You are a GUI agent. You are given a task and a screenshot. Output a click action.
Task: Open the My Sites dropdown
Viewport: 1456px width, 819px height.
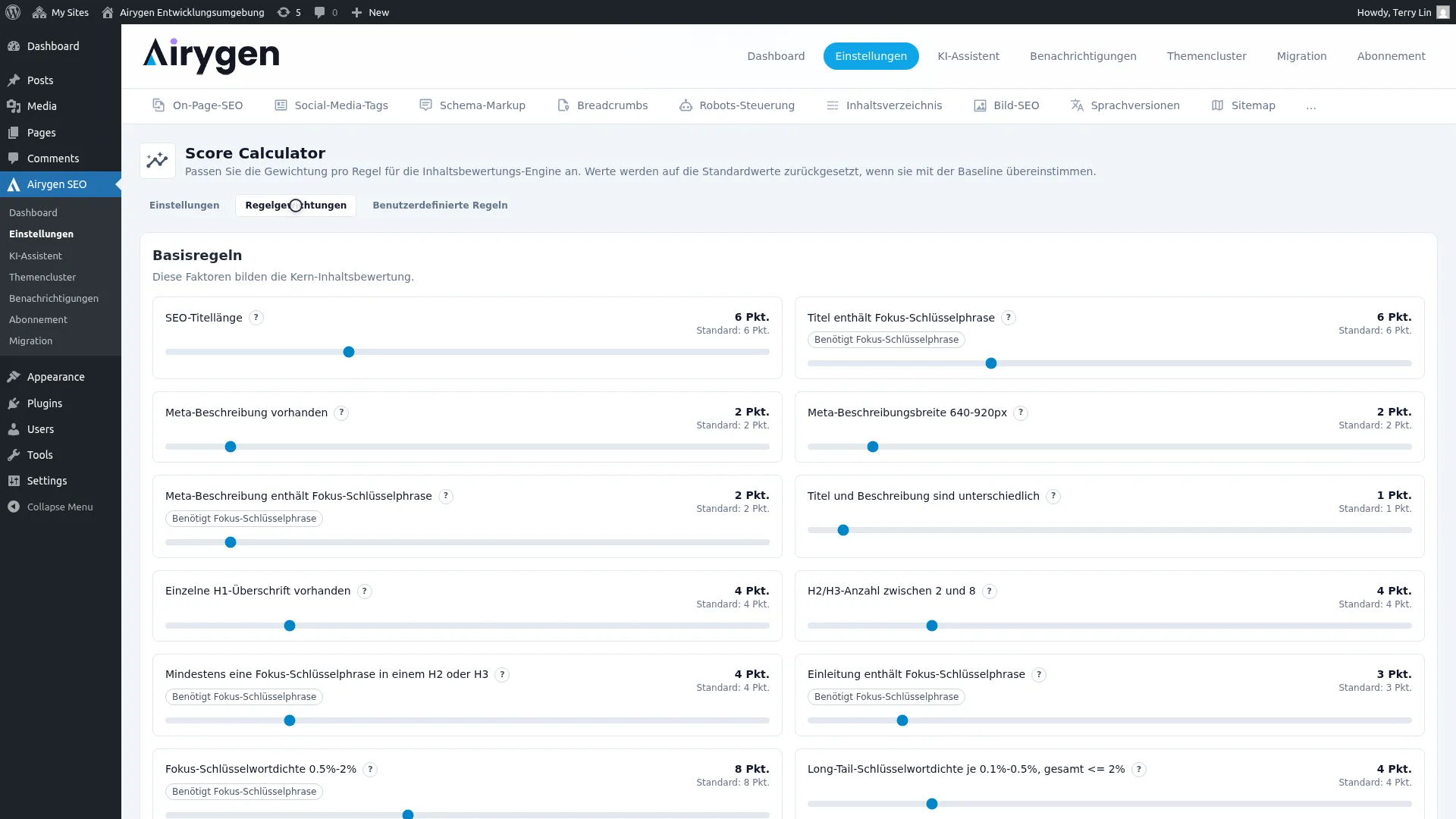61,12
